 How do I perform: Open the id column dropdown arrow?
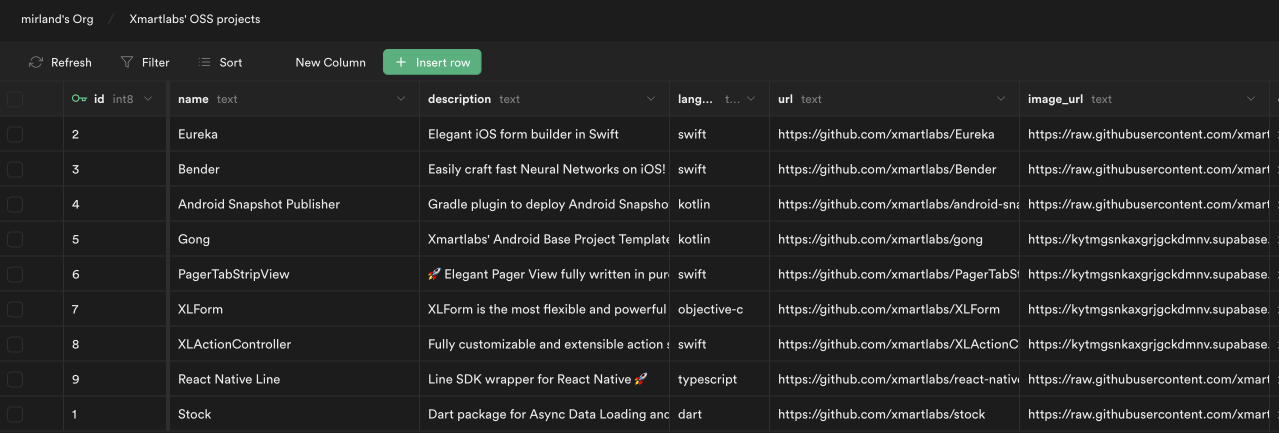tap(148, 99)
